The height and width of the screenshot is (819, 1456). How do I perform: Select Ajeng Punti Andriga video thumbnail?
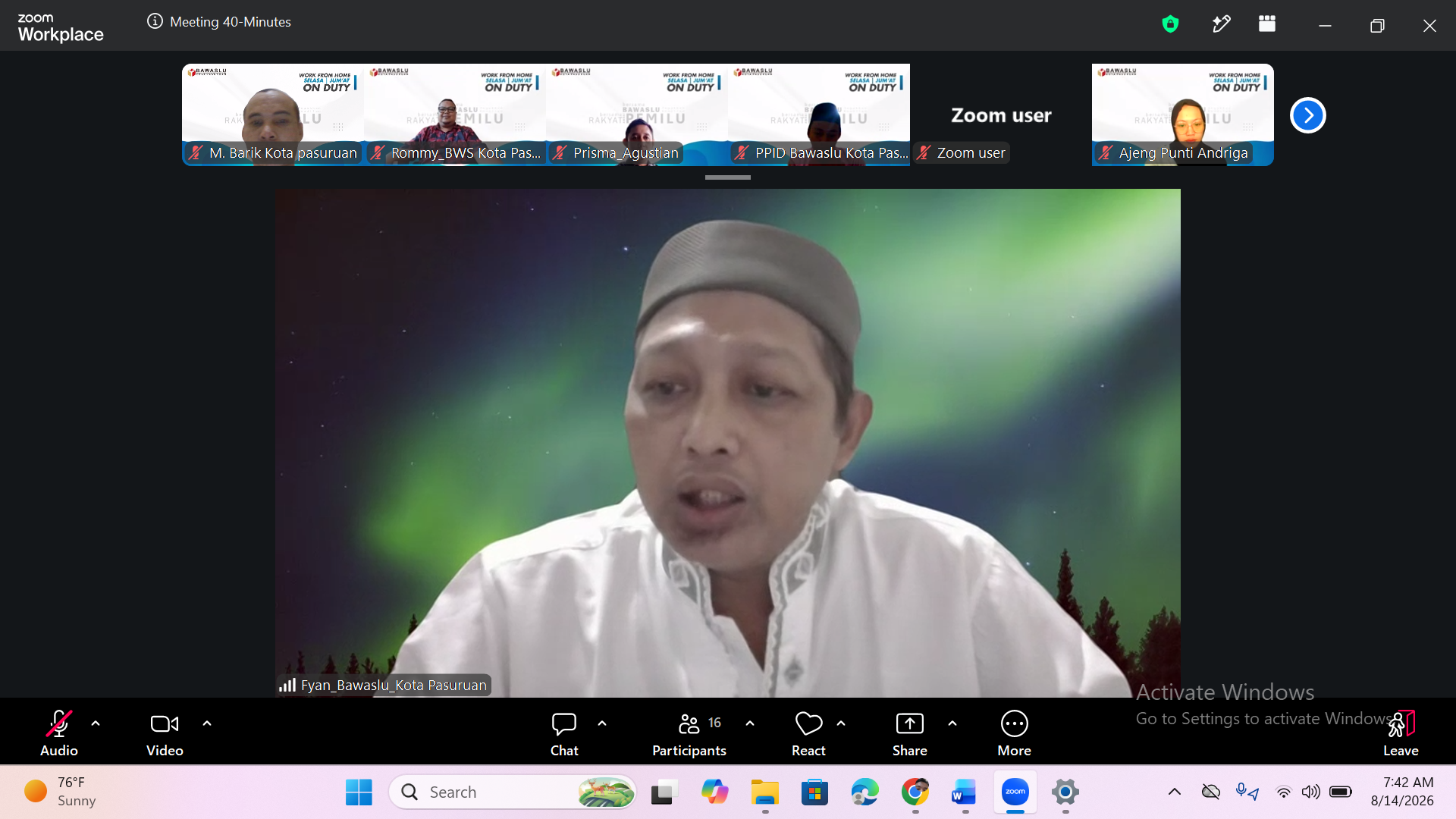(x=1183, y=115)
